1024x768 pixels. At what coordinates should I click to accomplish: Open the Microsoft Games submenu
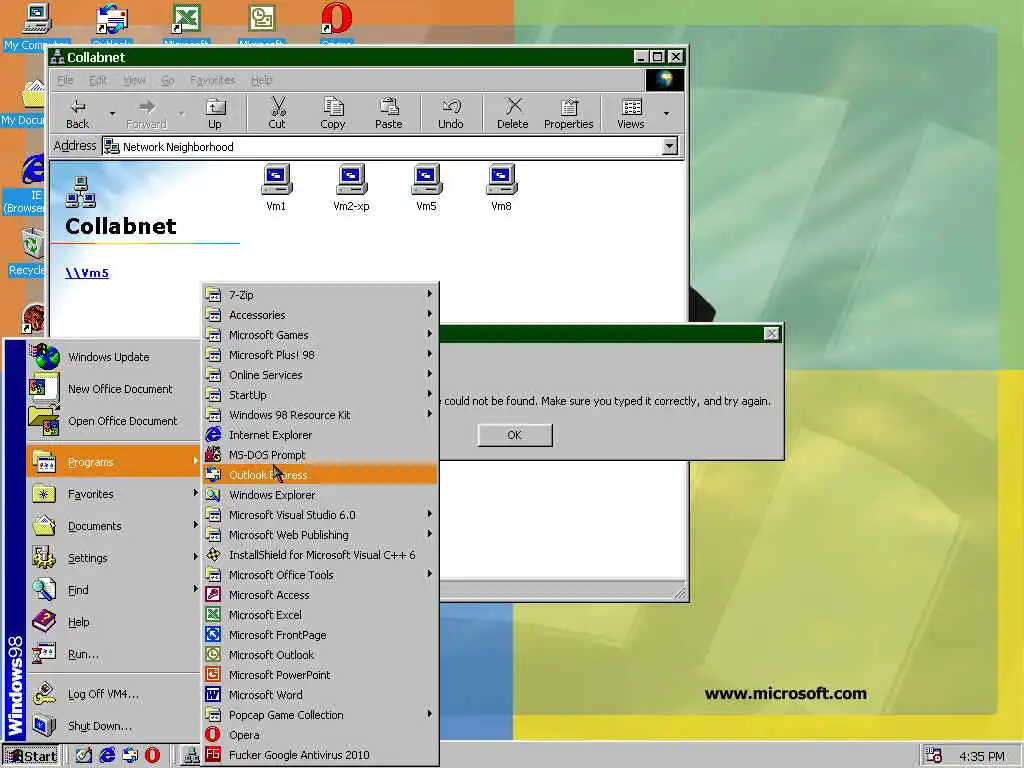tap(320, 335)
